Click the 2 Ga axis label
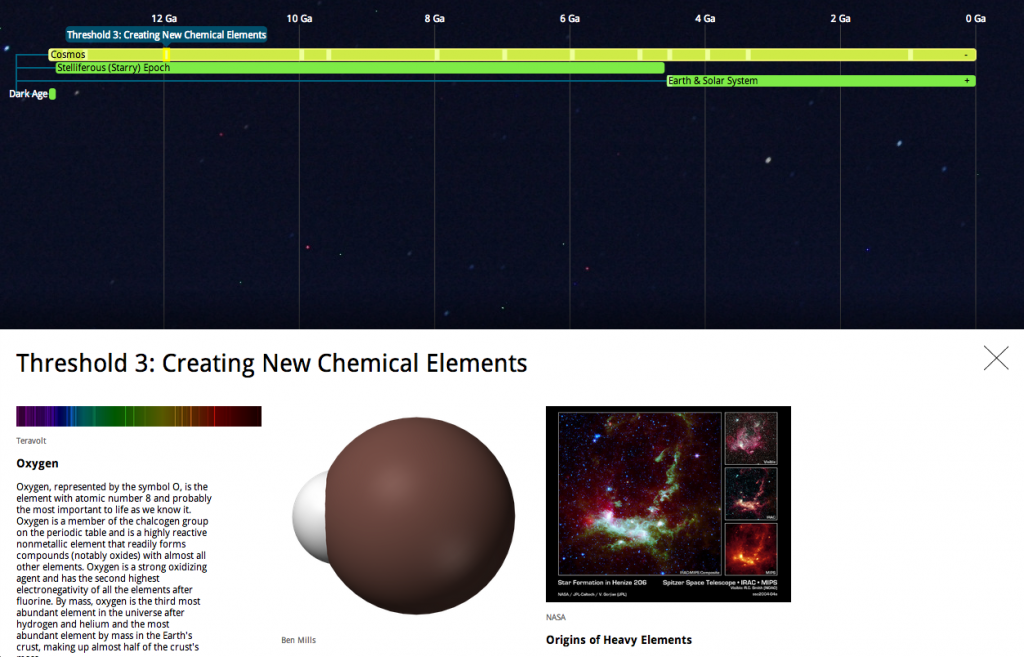1024x657 pixels. 840,18
